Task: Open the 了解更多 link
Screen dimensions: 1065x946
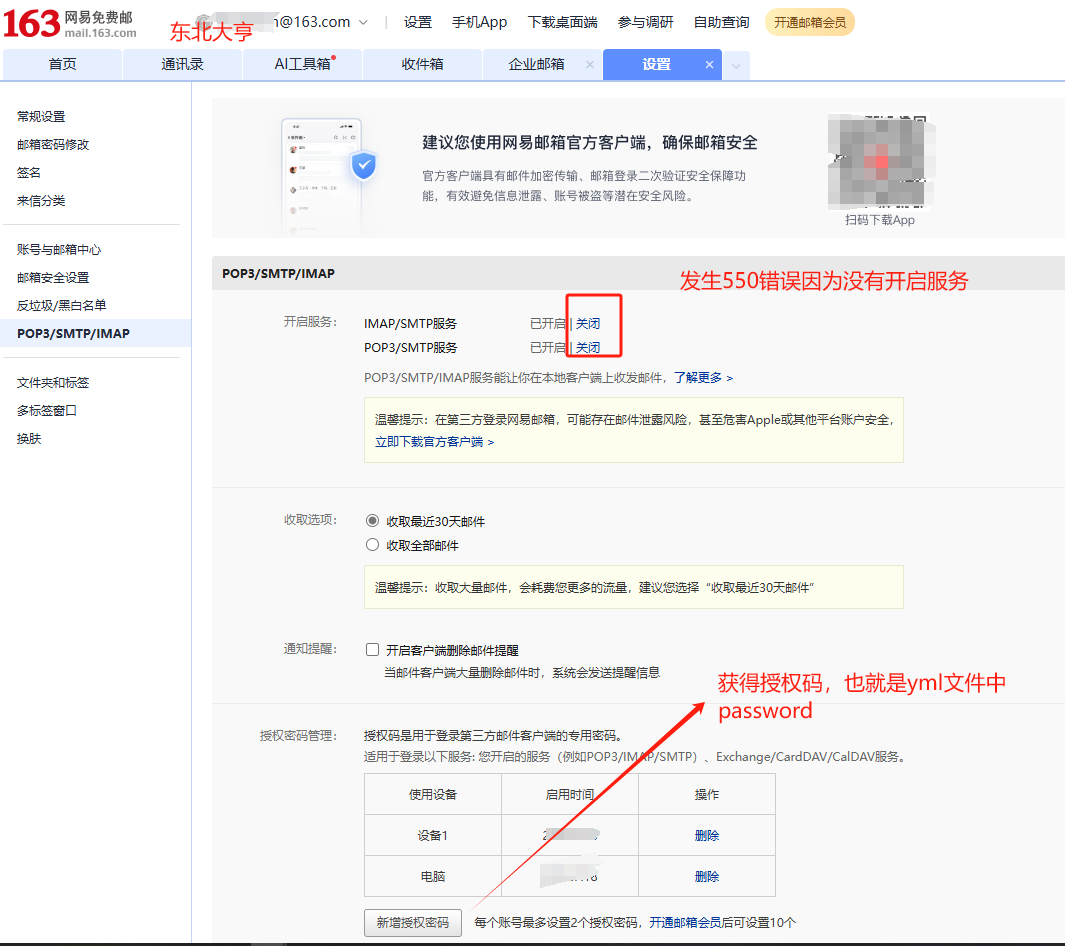Action: click(703, 378)
